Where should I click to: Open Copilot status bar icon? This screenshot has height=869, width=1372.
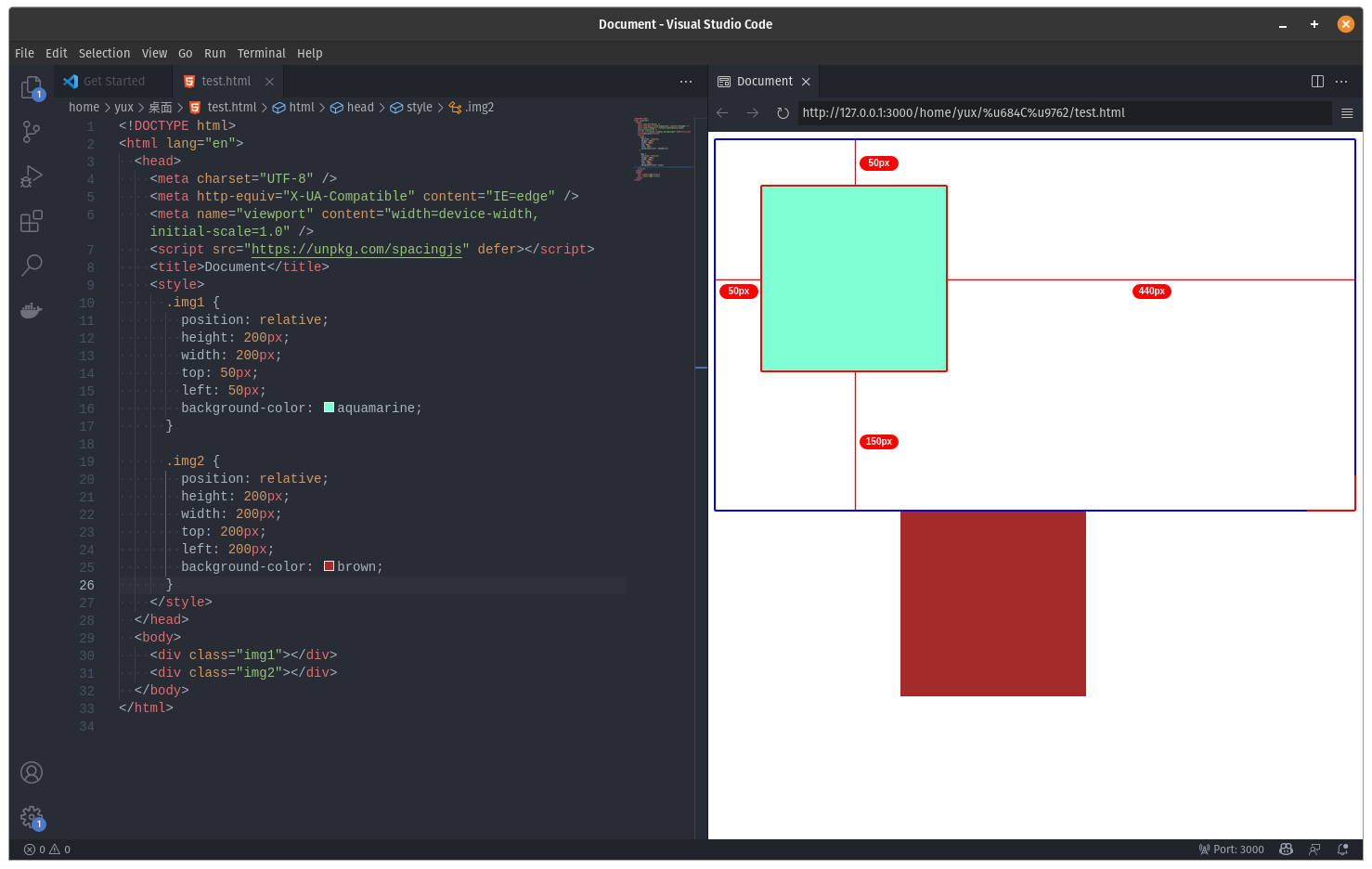pos(1286,850)
